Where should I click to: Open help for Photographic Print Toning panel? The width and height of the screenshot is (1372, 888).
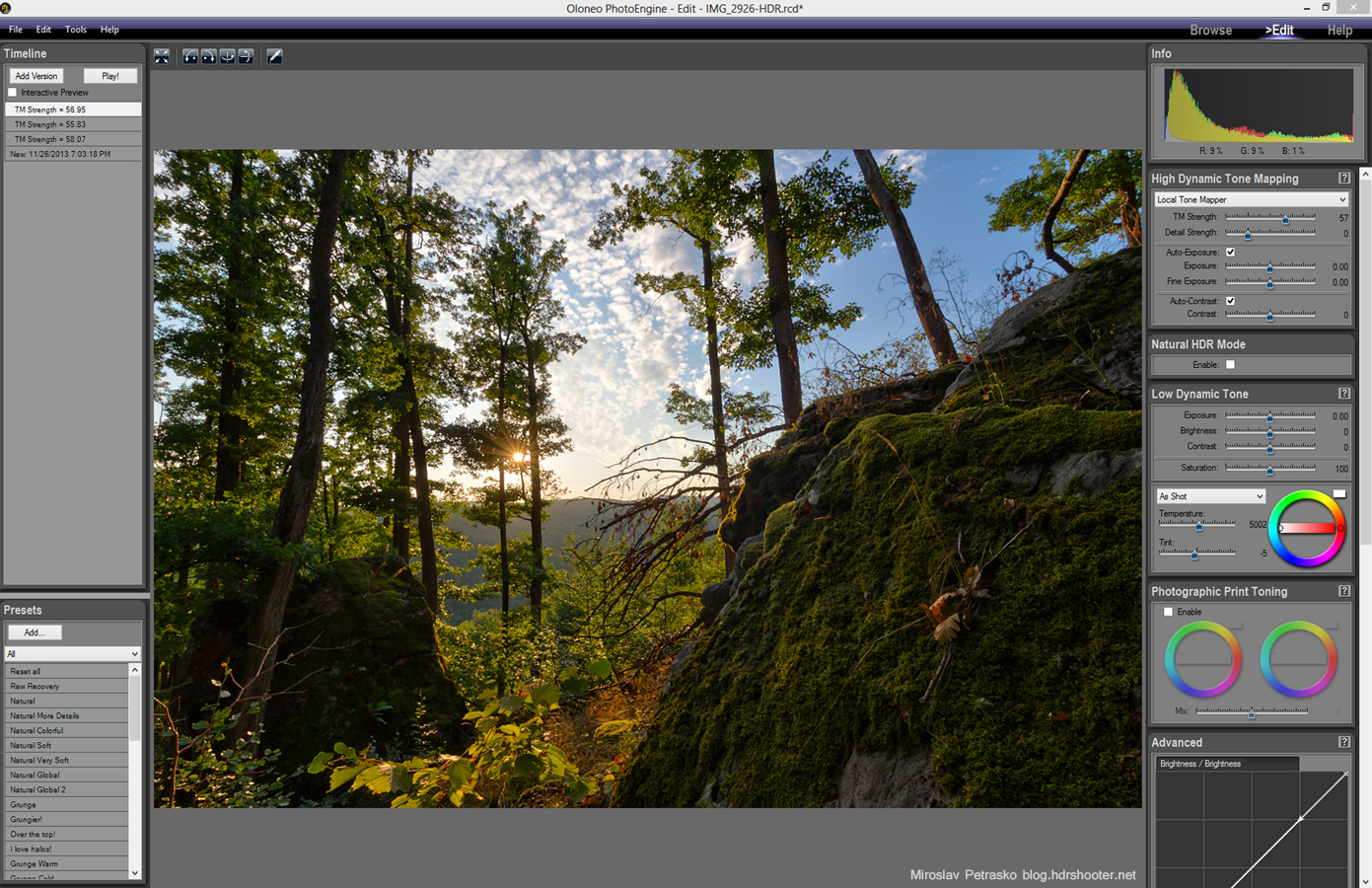tap(1343, 591)
